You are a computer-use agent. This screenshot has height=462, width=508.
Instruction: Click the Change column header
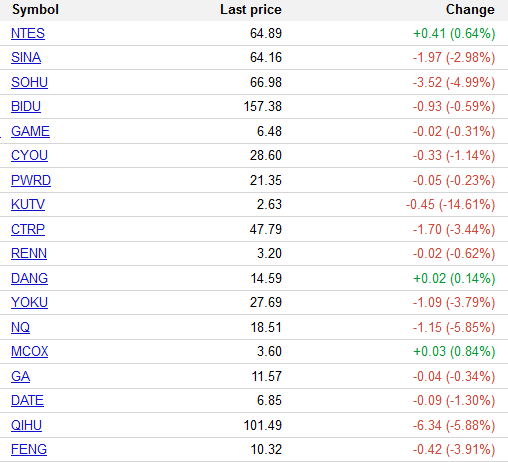click(470, 10)
